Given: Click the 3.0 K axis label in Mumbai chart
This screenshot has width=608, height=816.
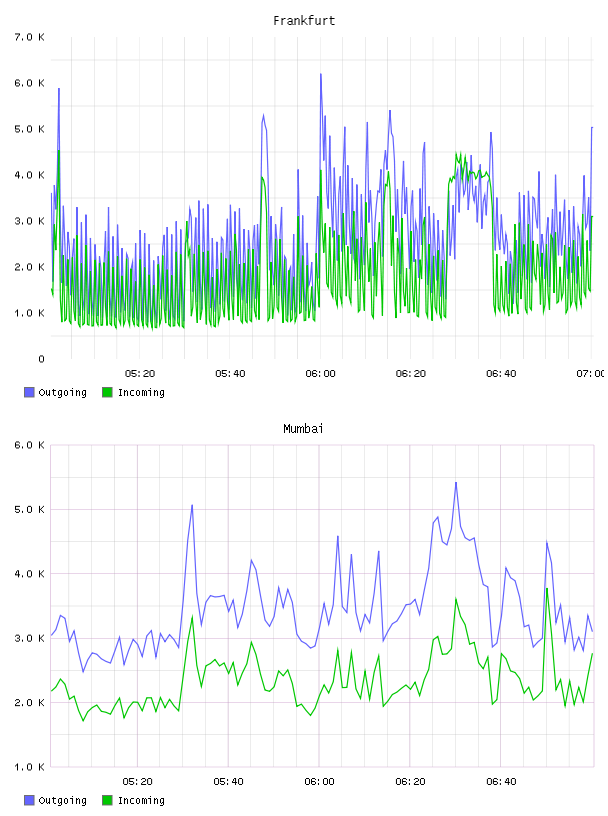Looking at the screenshot, I should pyautogui.click(x=30, y=639).
